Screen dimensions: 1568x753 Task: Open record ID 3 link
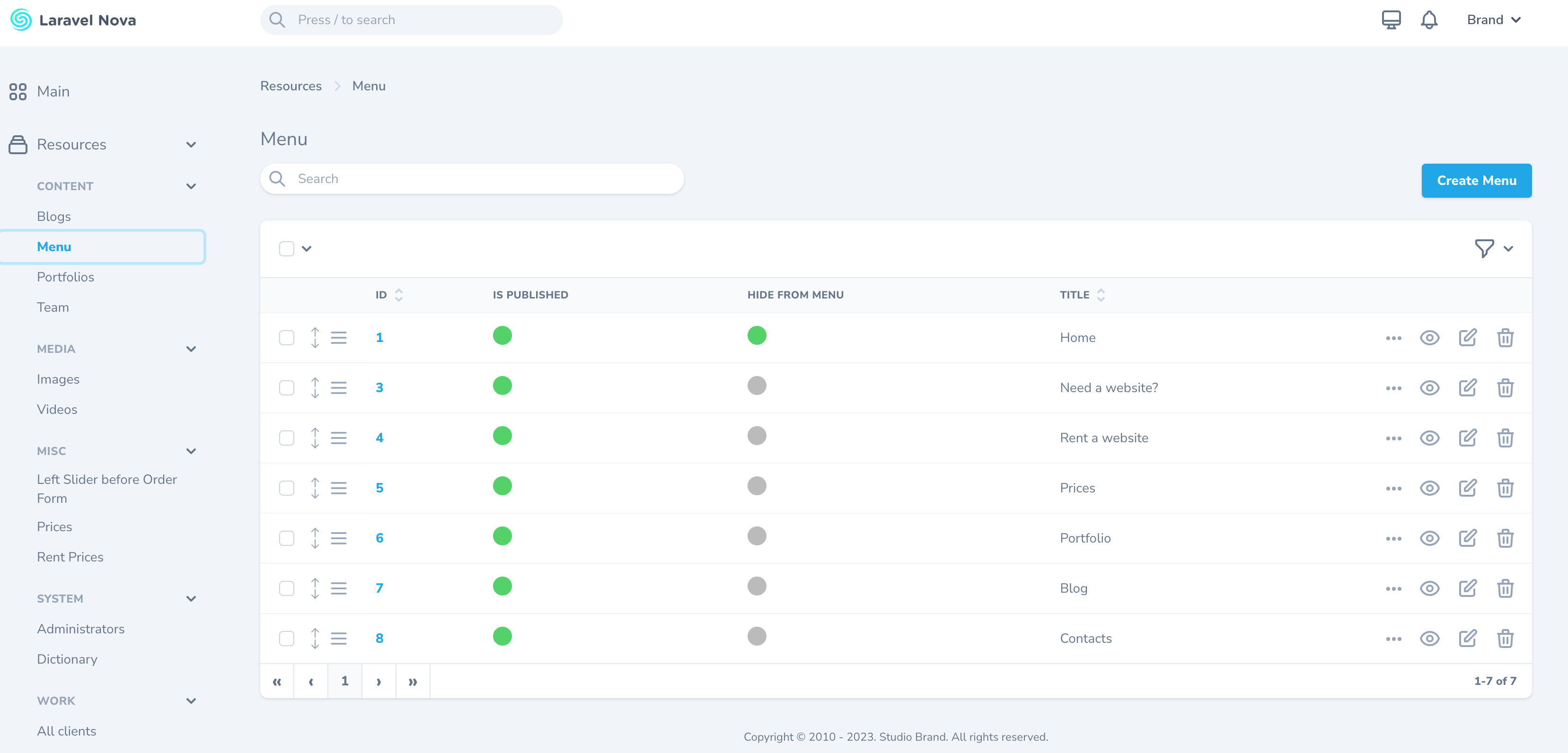(379, 388)
